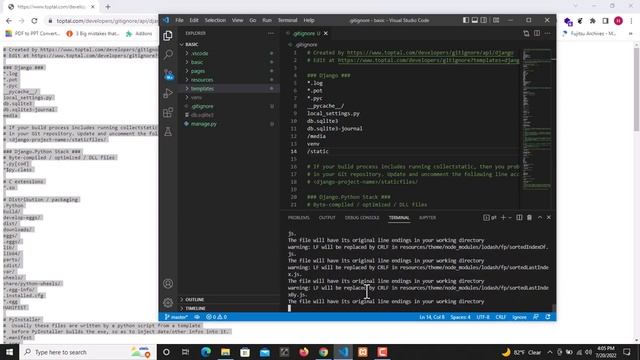Image resolution: width=640 pixels, height=360 pixels.
Task: Open Chrome extensions puzzle icon
Action: pyautogui.click(x=593, y=21)
